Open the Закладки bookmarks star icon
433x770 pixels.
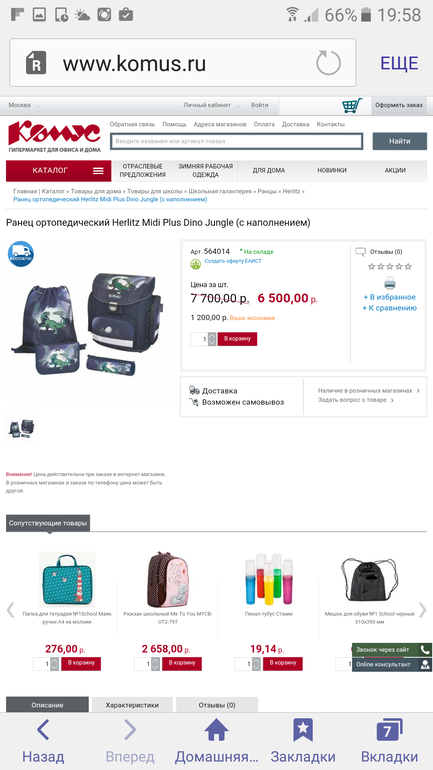pyautogui.click(x=303, y=730)
